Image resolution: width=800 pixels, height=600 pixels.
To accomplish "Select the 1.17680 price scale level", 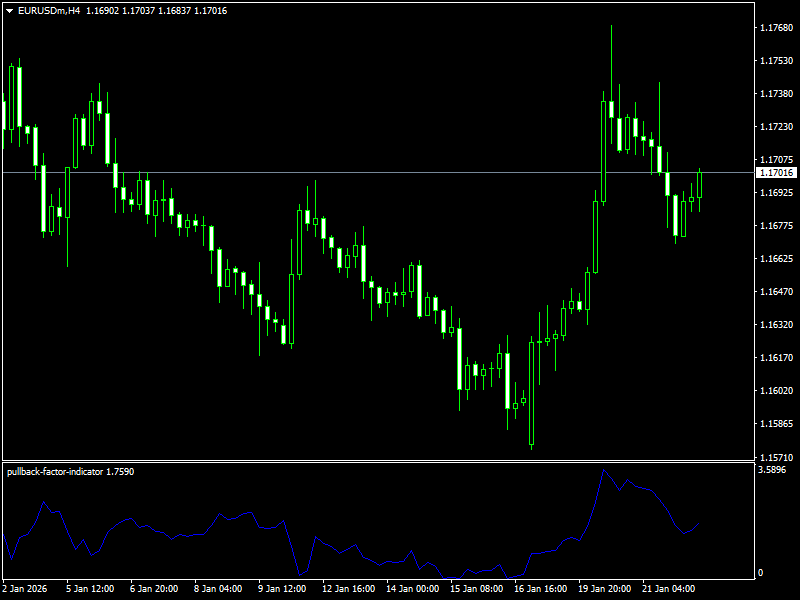I will pos(777,28).
